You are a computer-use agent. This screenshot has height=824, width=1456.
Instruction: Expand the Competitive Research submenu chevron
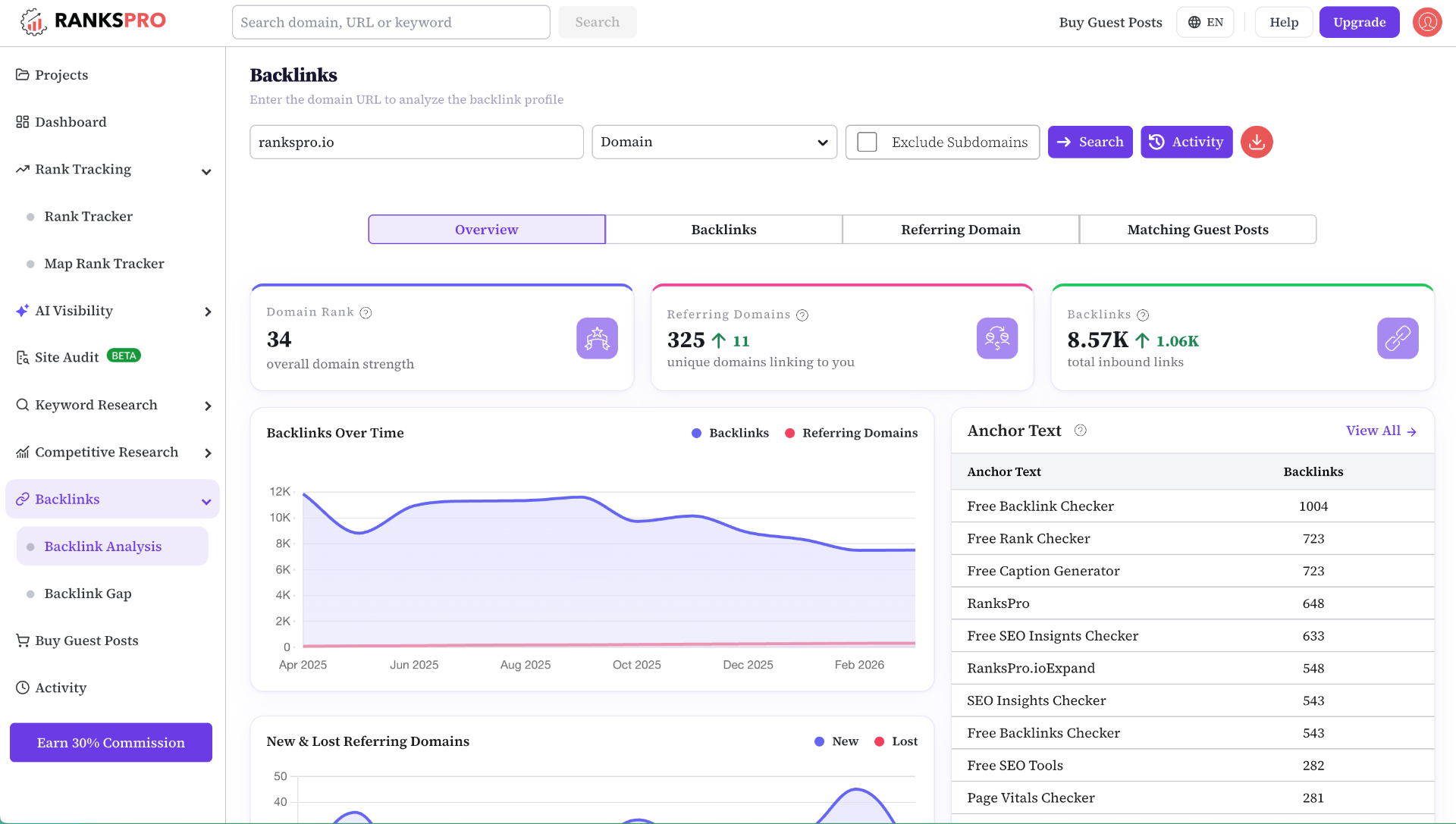coord(208,453)
